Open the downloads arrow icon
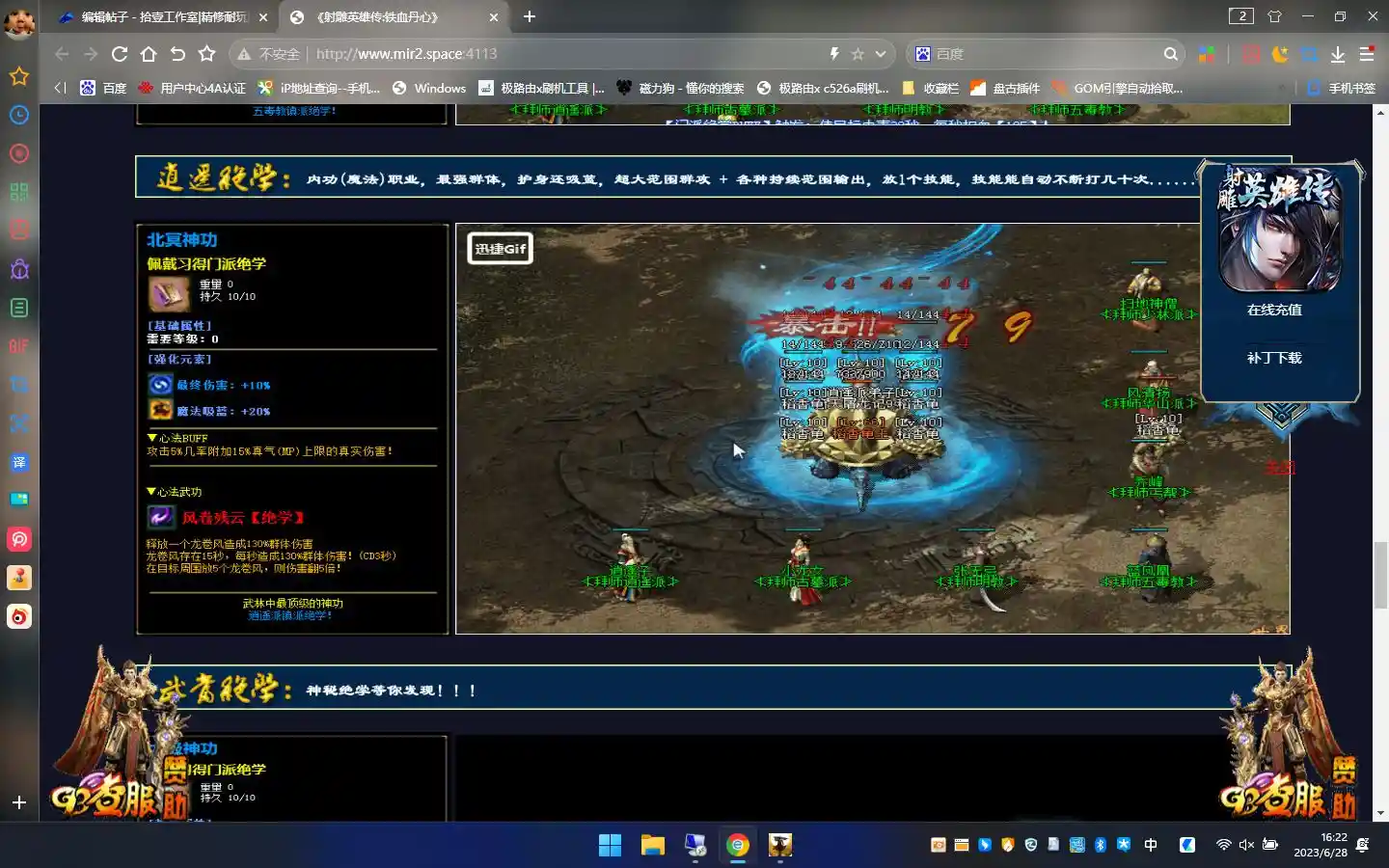 pyautogui.click(x=1338, y=54)
